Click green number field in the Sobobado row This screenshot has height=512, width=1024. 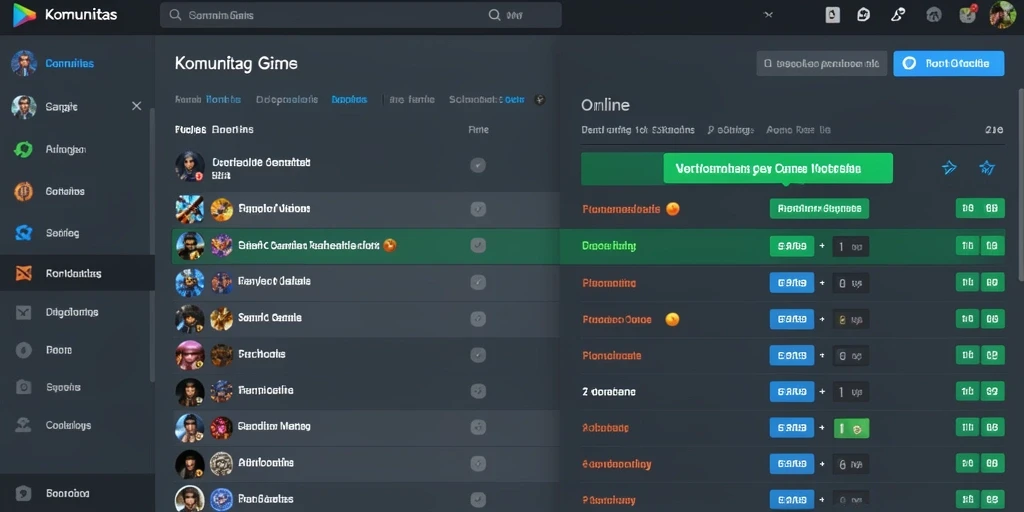(x=852, y=428)
